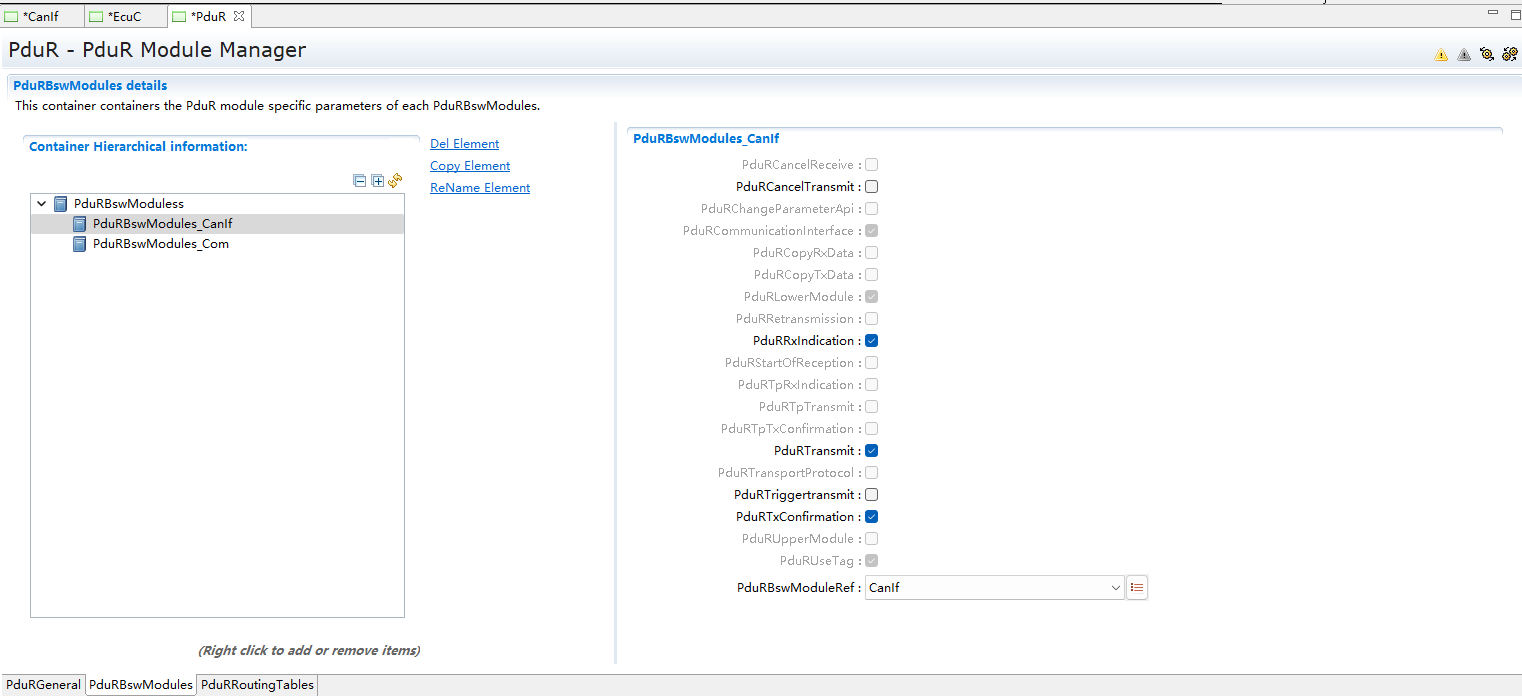Click the expand all tree icon

click(x=377, y=181)
